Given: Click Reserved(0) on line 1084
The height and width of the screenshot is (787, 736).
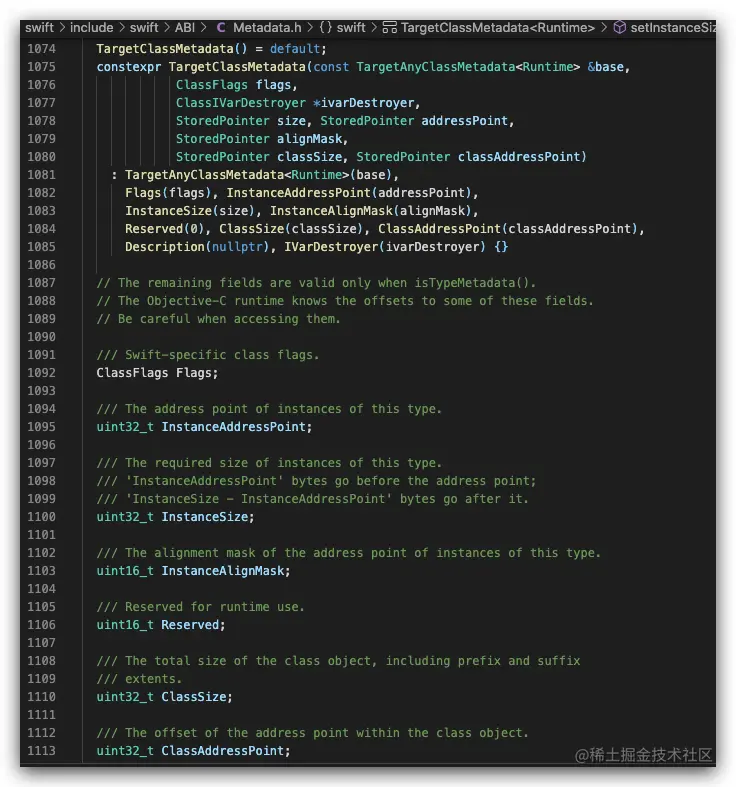Looking at the screenshot, I should [165, 229].
